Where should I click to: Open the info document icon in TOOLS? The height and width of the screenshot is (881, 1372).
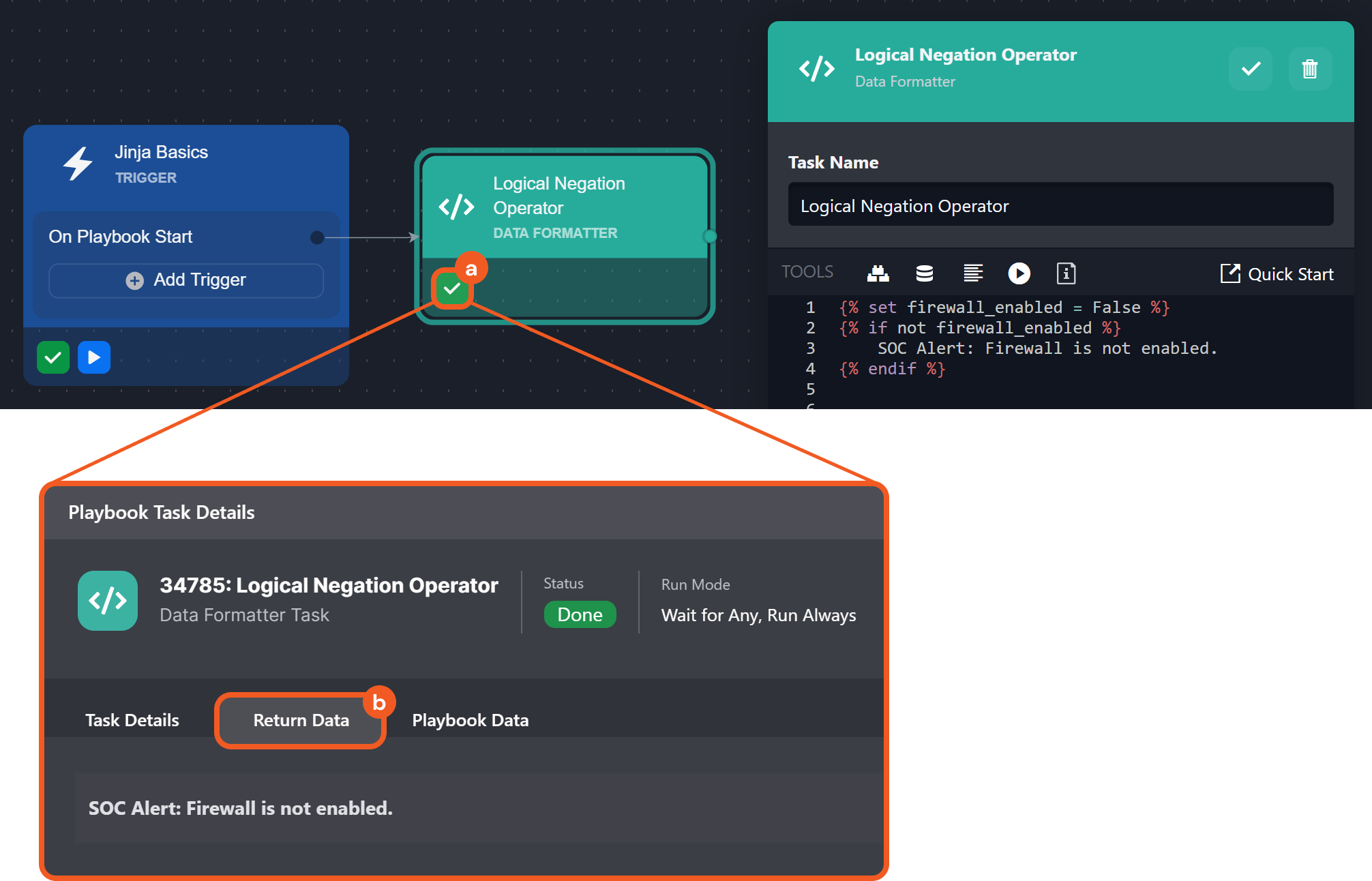pos(1066,273)
